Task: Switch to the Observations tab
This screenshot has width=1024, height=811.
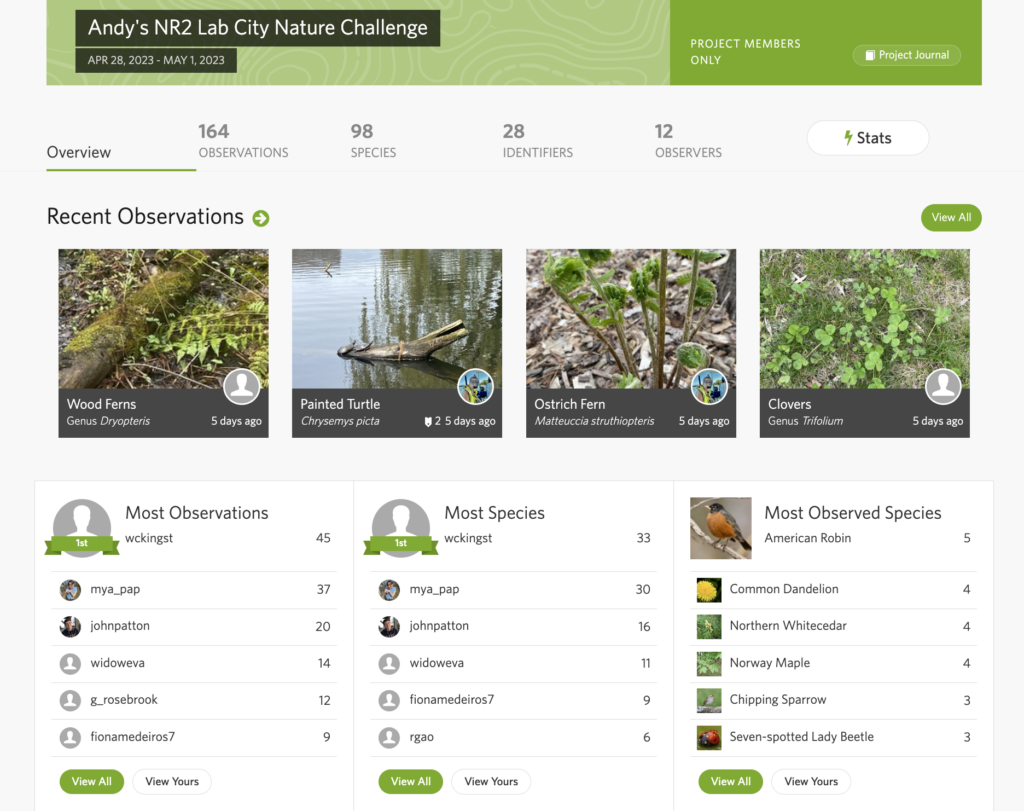Action: click(243, 141)
